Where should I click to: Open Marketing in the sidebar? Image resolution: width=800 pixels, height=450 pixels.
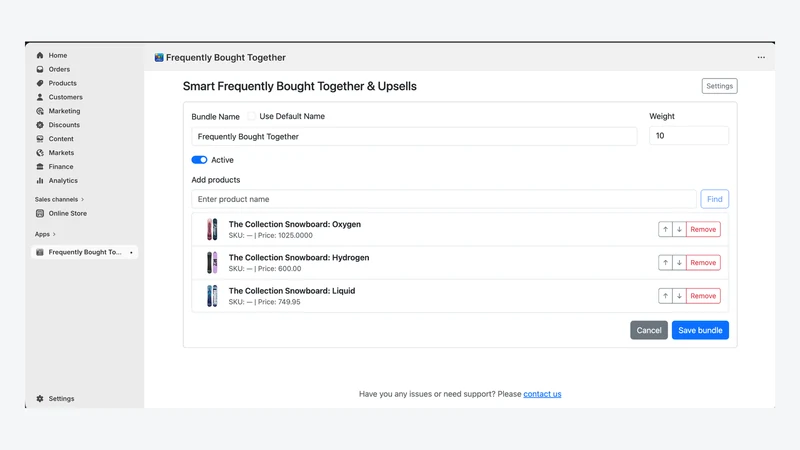point(64,111)
